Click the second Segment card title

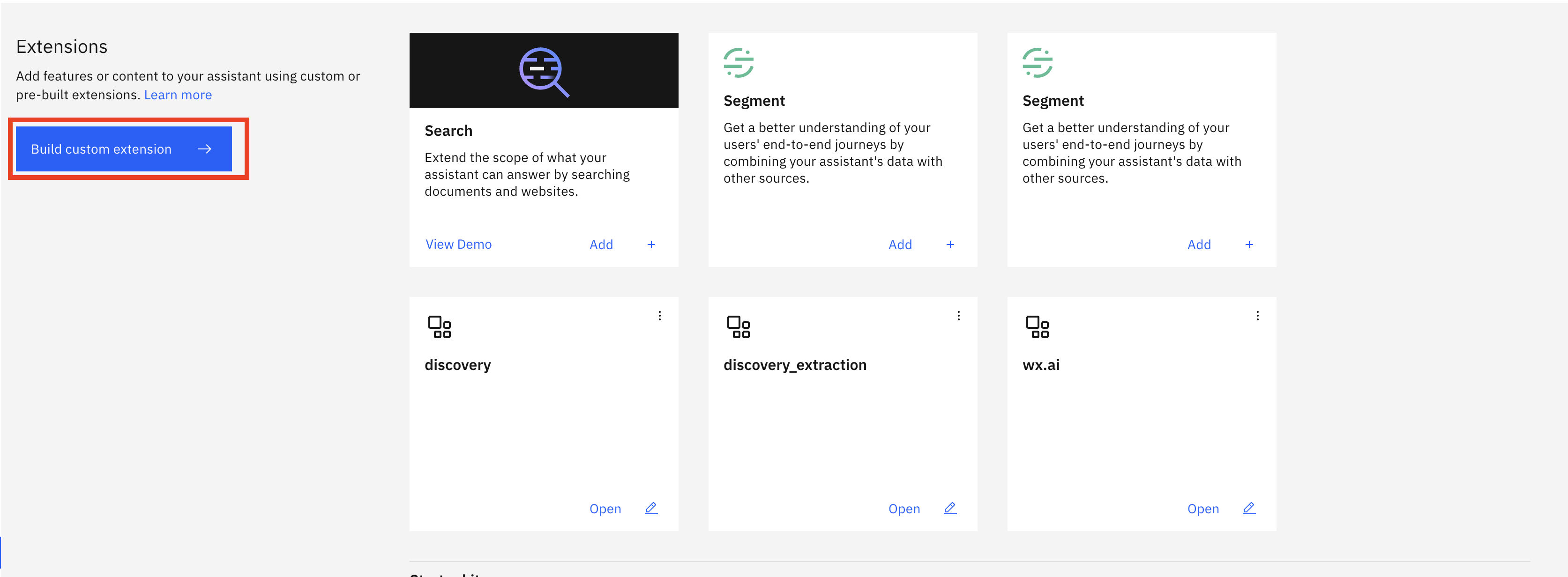point(1053,101)
